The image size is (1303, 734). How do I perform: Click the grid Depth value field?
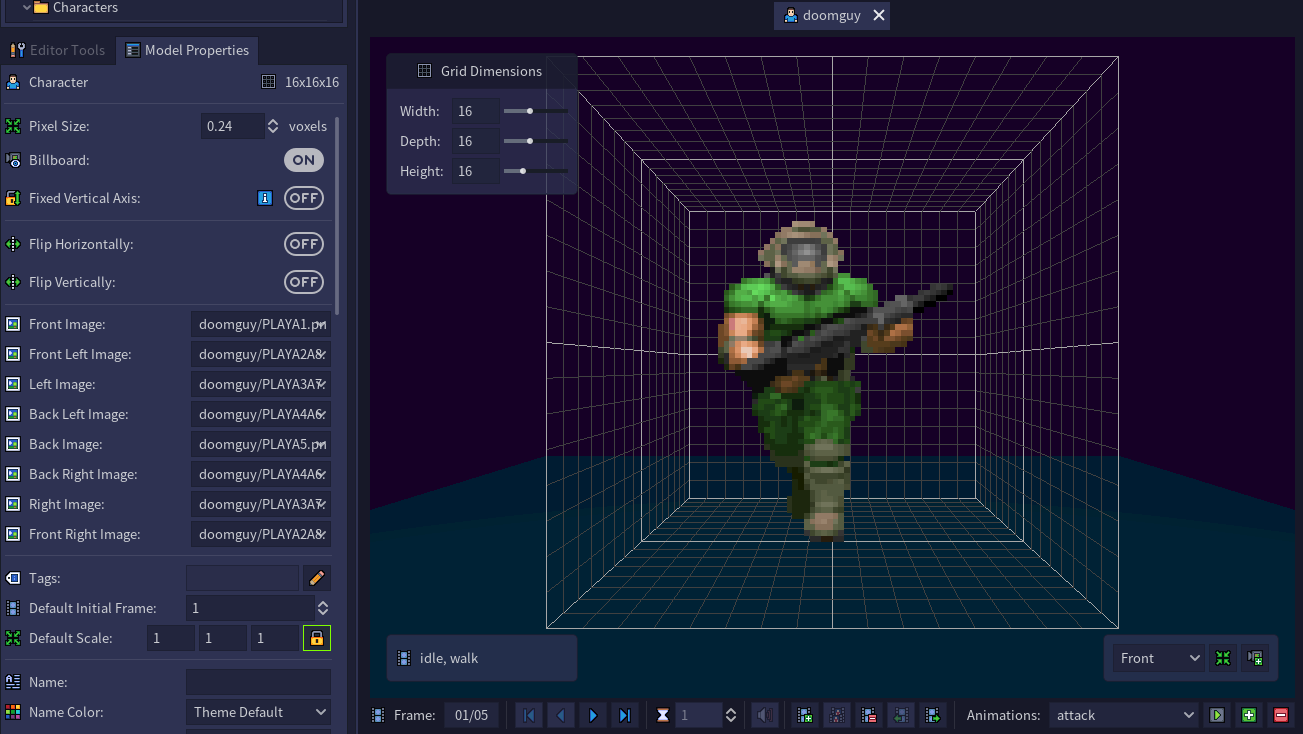tap(475, 141)
